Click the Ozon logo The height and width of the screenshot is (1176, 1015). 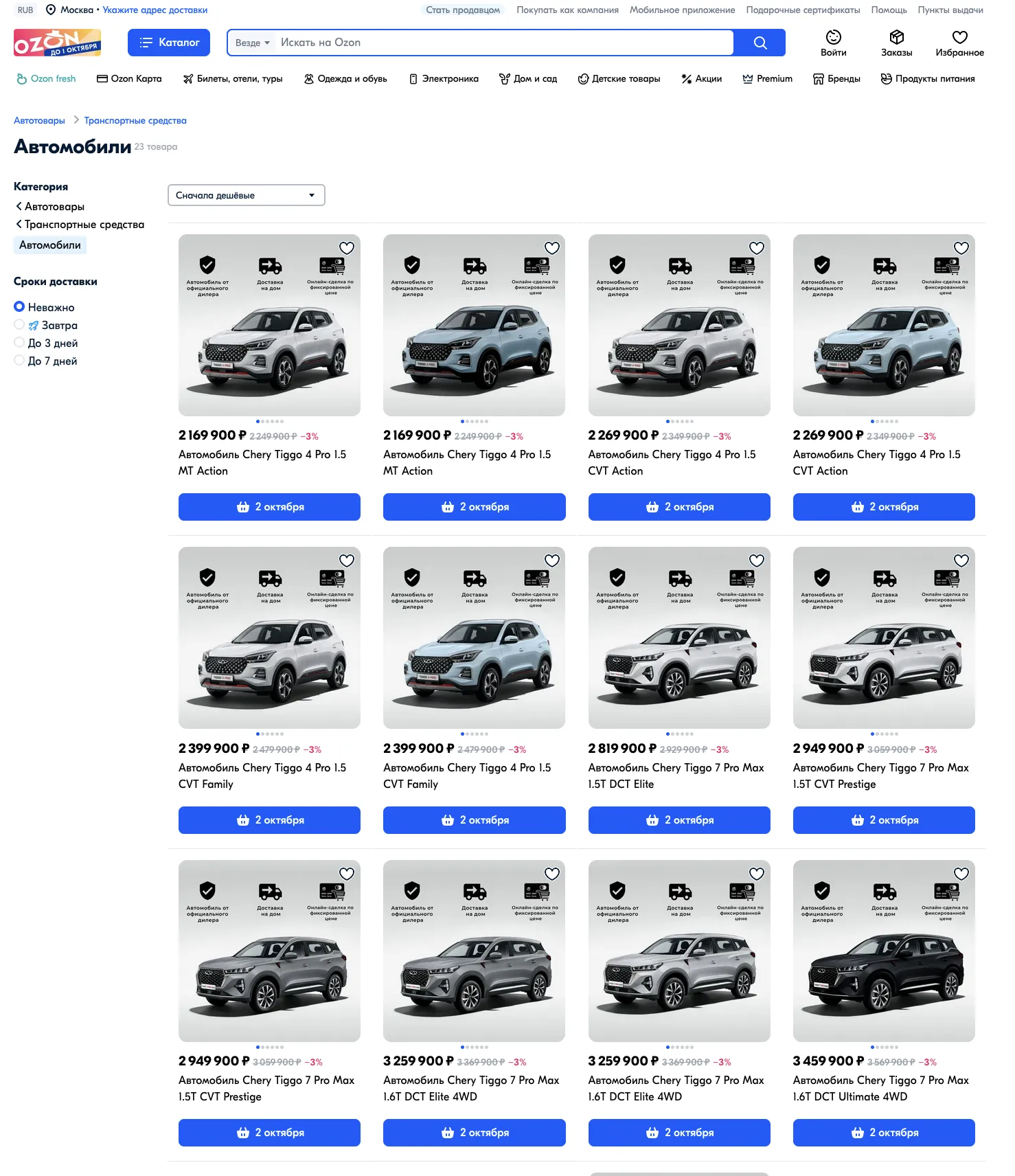click(57, 43)
